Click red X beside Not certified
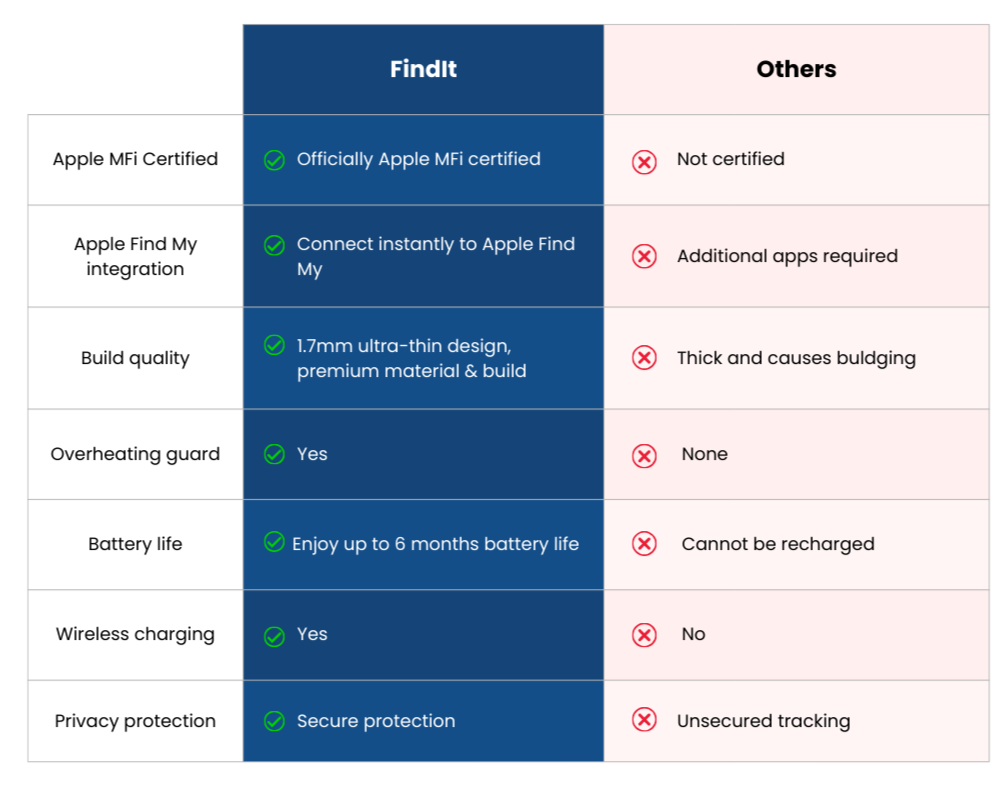This screenshot has height=794, width=997. [644, 162]
